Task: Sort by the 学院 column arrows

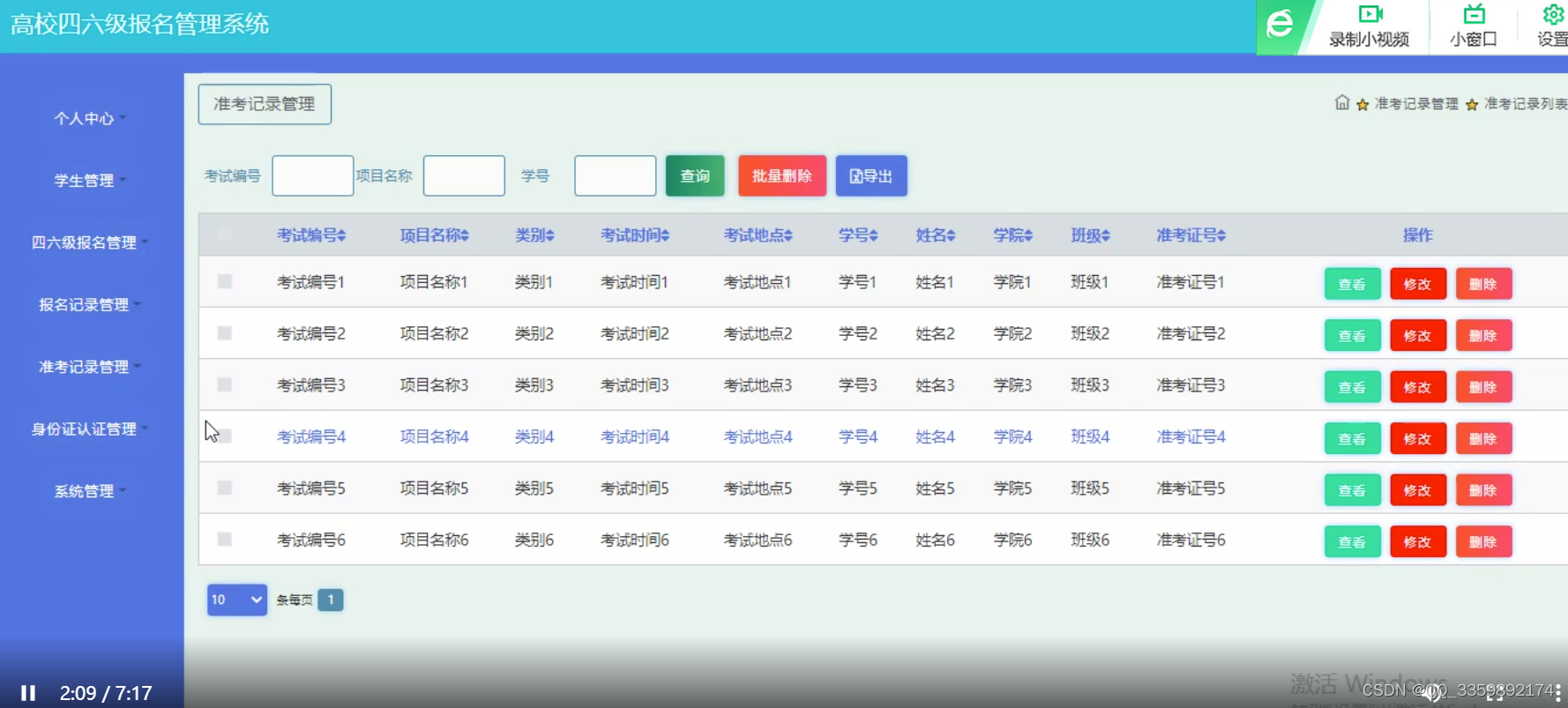Action: point(1027,235)
